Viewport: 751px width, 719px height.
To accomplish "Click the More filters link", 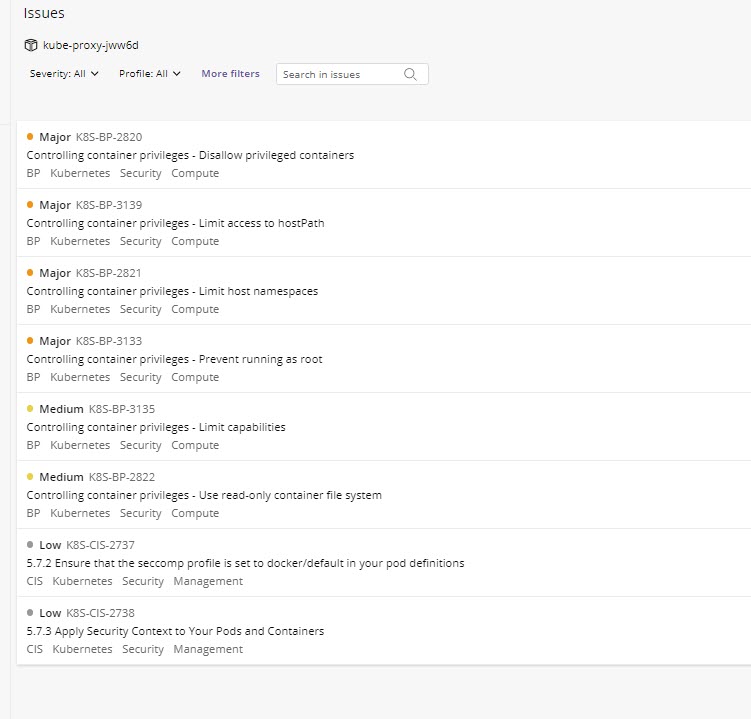I will click(230, 74).
